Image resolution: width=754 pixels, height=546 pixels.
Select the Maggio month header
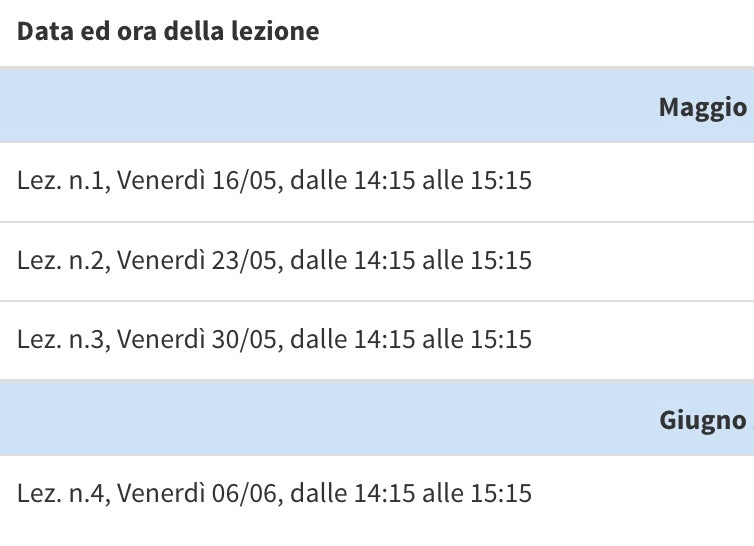(x=702, y=107)
